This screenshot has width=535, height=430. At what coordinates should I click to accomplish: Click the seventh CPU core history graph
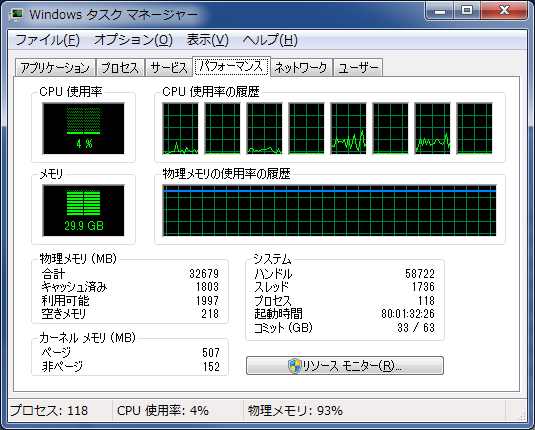click(432, 128)
